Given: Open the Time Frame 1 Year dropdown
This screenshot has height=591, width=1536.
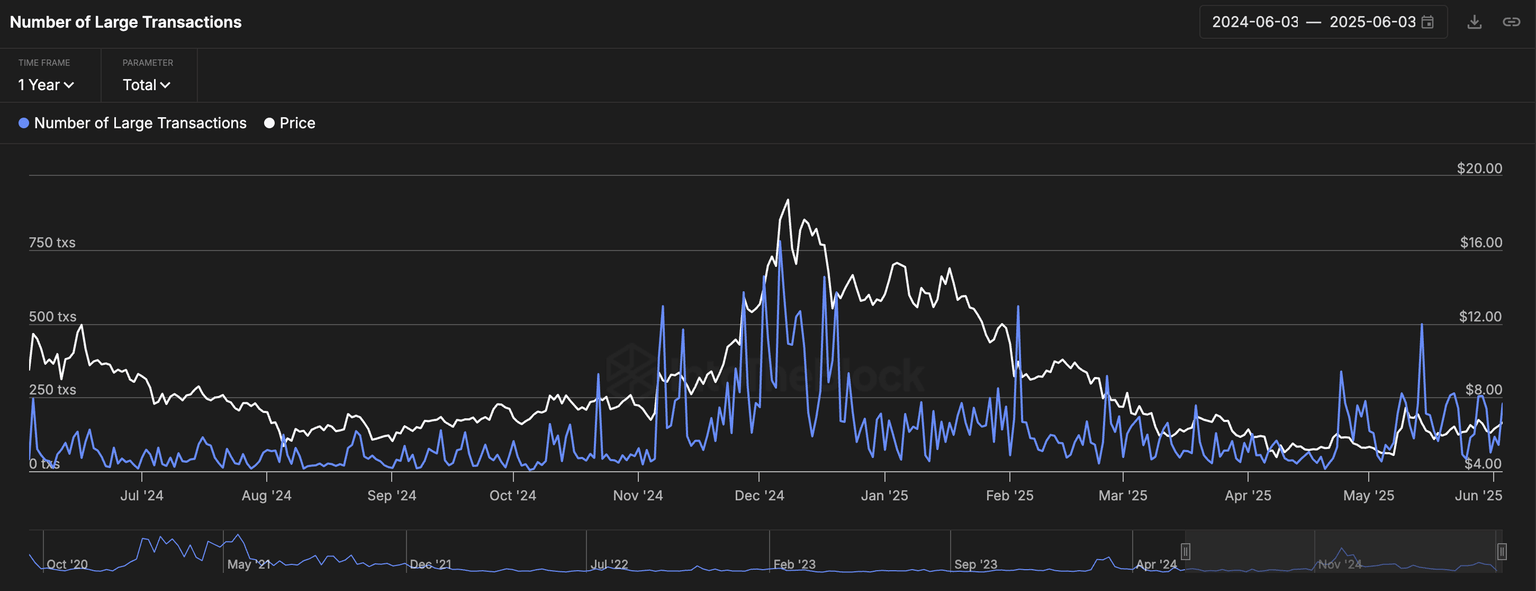Looking at the screenshot, I should (x=45, y=85).
